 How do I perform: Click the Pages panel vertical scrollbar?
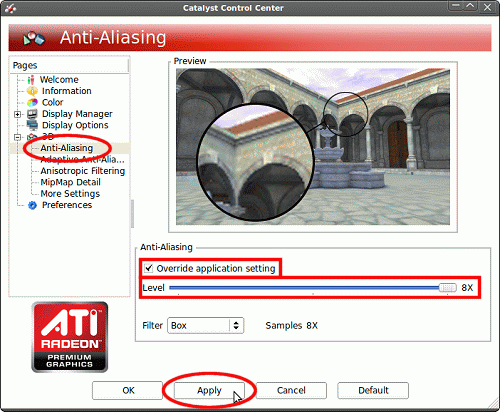click(132, 214)
